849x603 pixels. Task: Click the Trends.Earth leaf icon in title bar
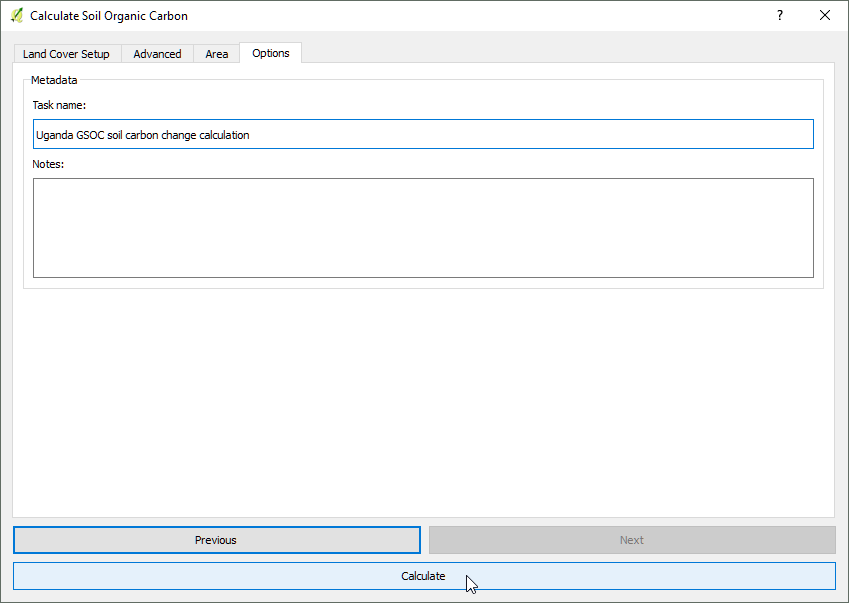click(16, 16)
